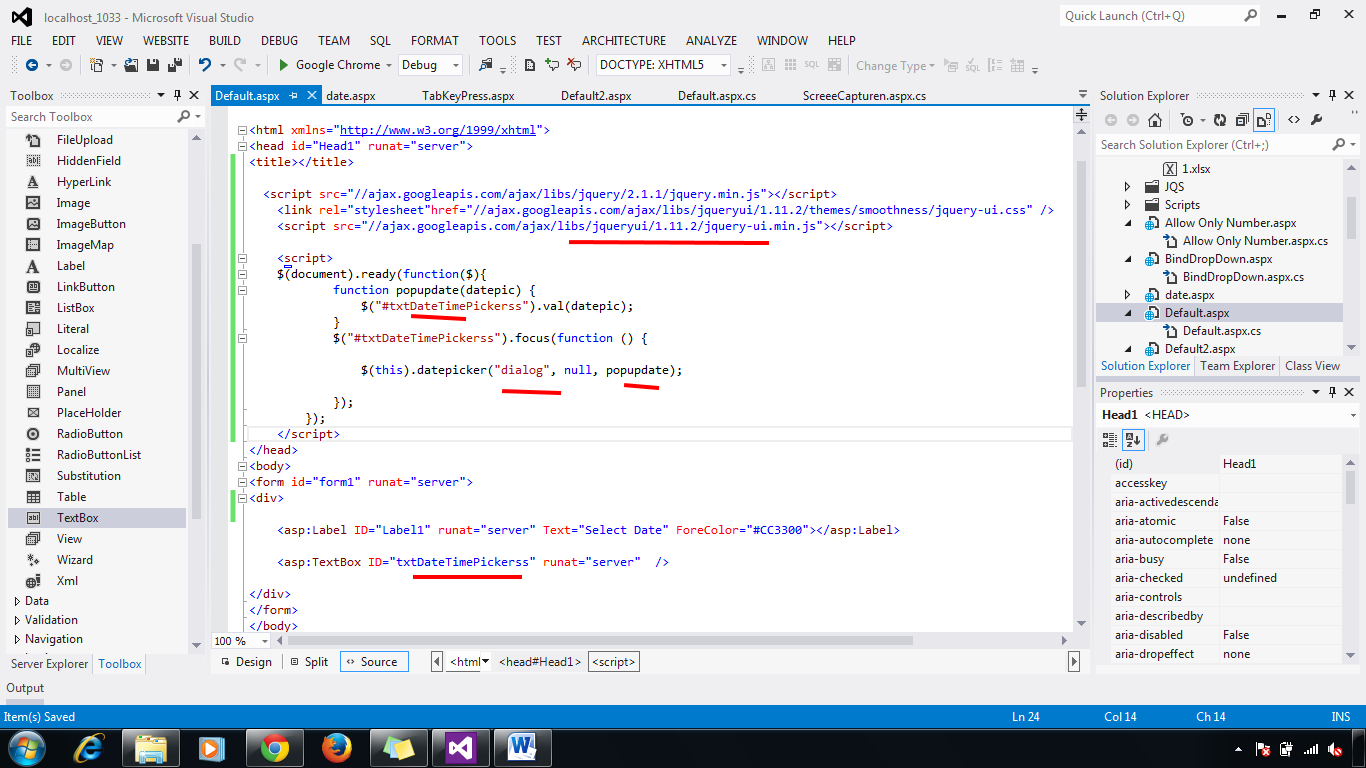1366x768 pixels.
Task: Click the Quick Launch search magnifier icon
Action: [x=1251, y=15]
